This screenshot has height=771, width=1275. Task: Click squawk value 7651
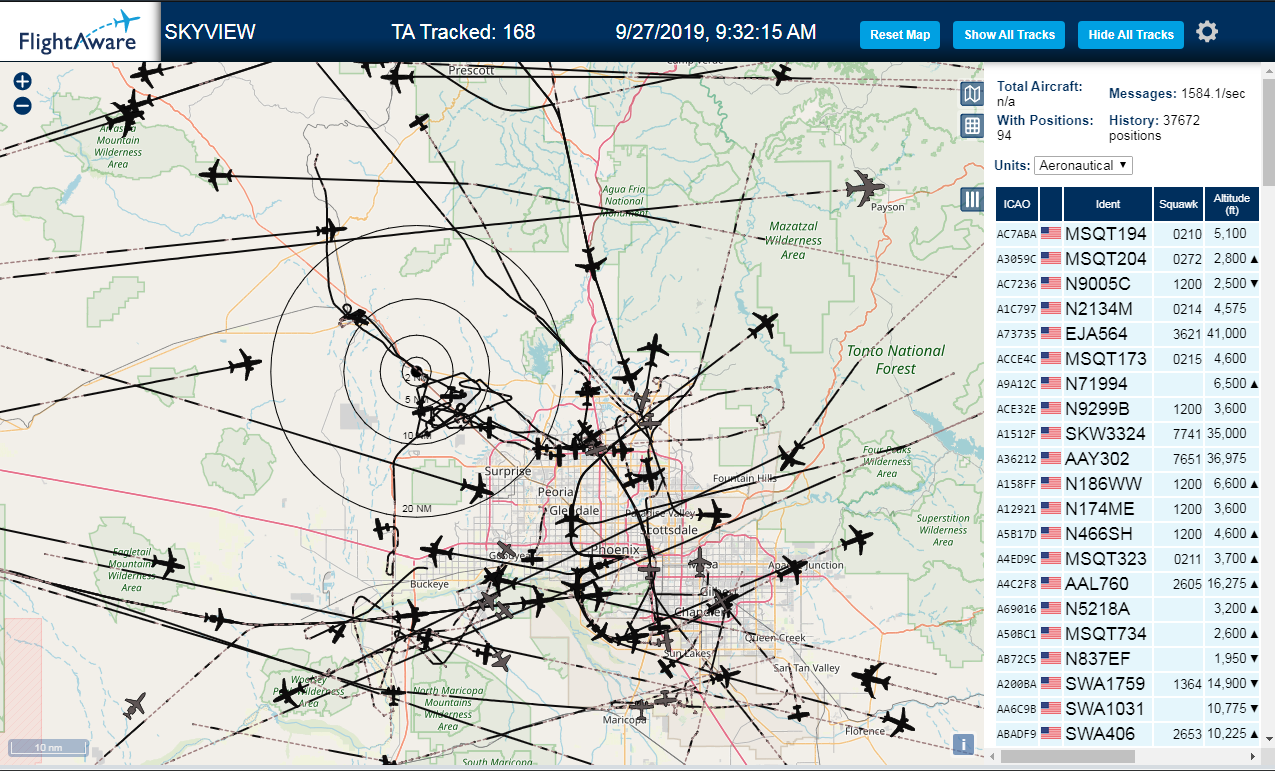(x=1186, y=459)
